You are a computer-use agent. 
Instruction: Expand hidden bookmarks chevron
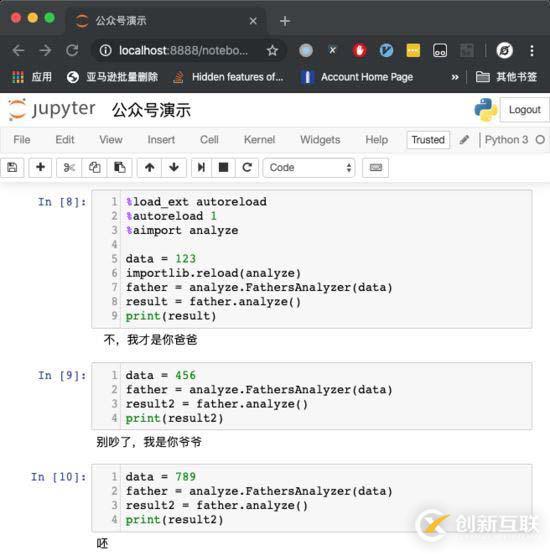coord(455,77)
